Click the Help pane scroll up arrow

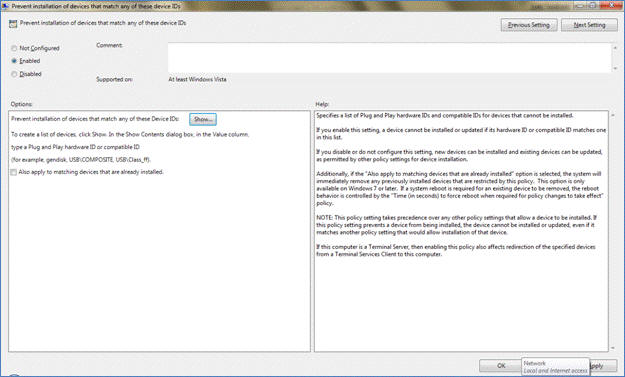(x=613, y=115)
